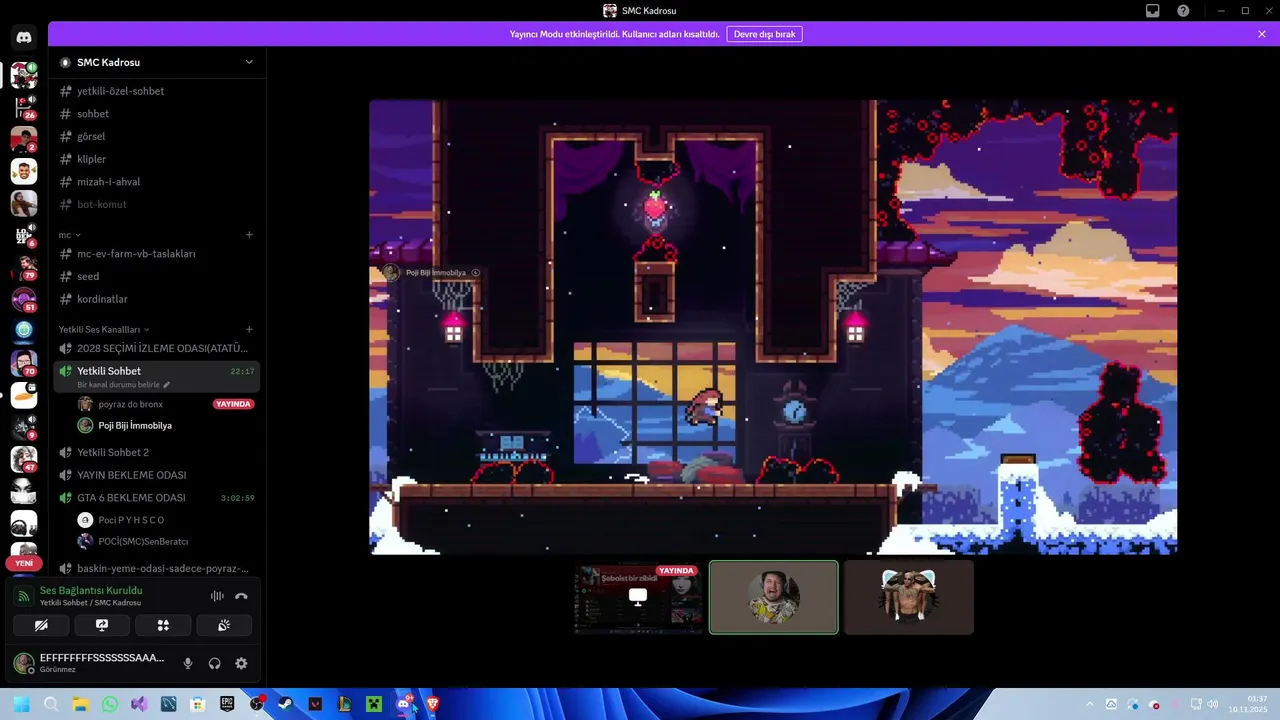Viewport: 1280px width, 720px height.
Task: Show hidden system tray icons chevron
Action: pos(1090,704)
